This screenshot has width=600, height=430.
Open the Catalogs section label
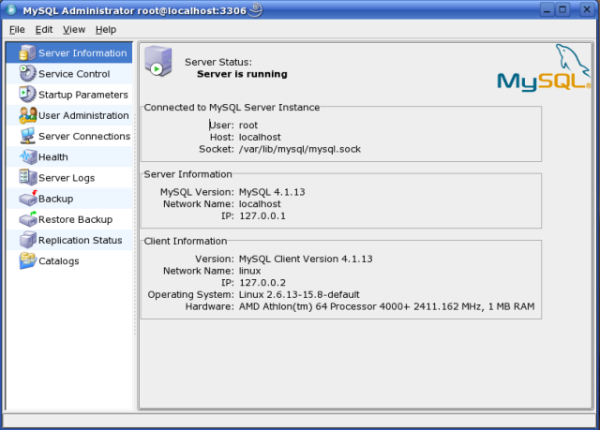[x=59, y=261]
